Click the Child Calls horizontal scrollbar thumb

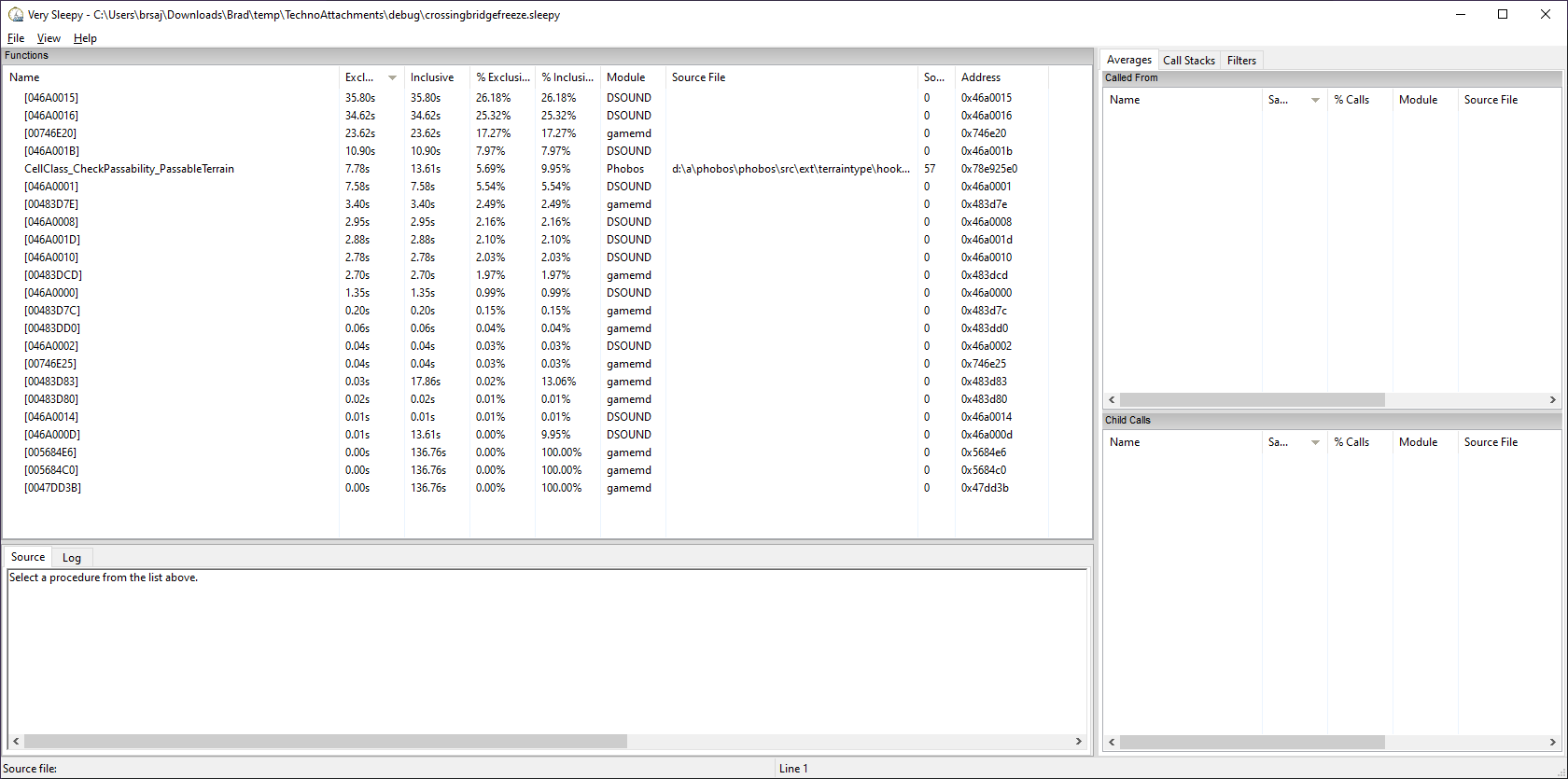[1252, 743]
